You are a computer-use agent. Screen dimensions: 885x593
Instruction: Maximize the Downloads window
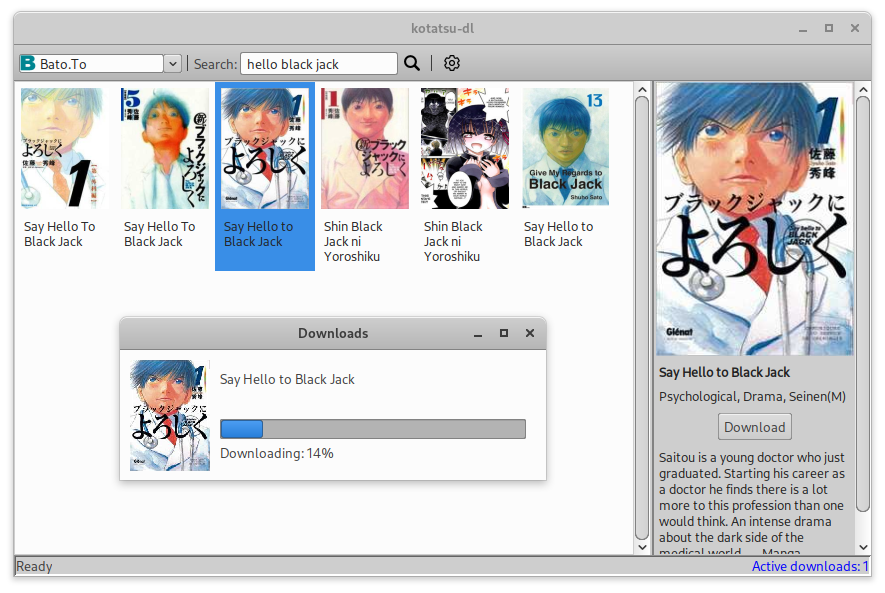pos(504,333)
